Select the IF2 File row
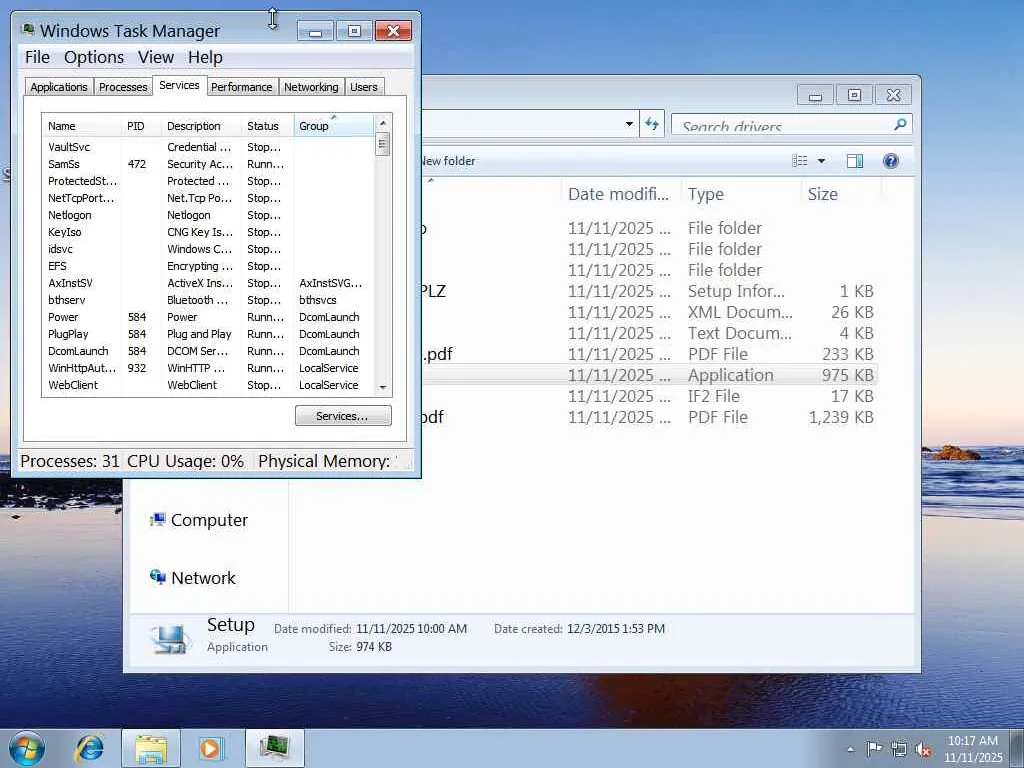Screen dimensions: 1024x768 tap(648, 396)
